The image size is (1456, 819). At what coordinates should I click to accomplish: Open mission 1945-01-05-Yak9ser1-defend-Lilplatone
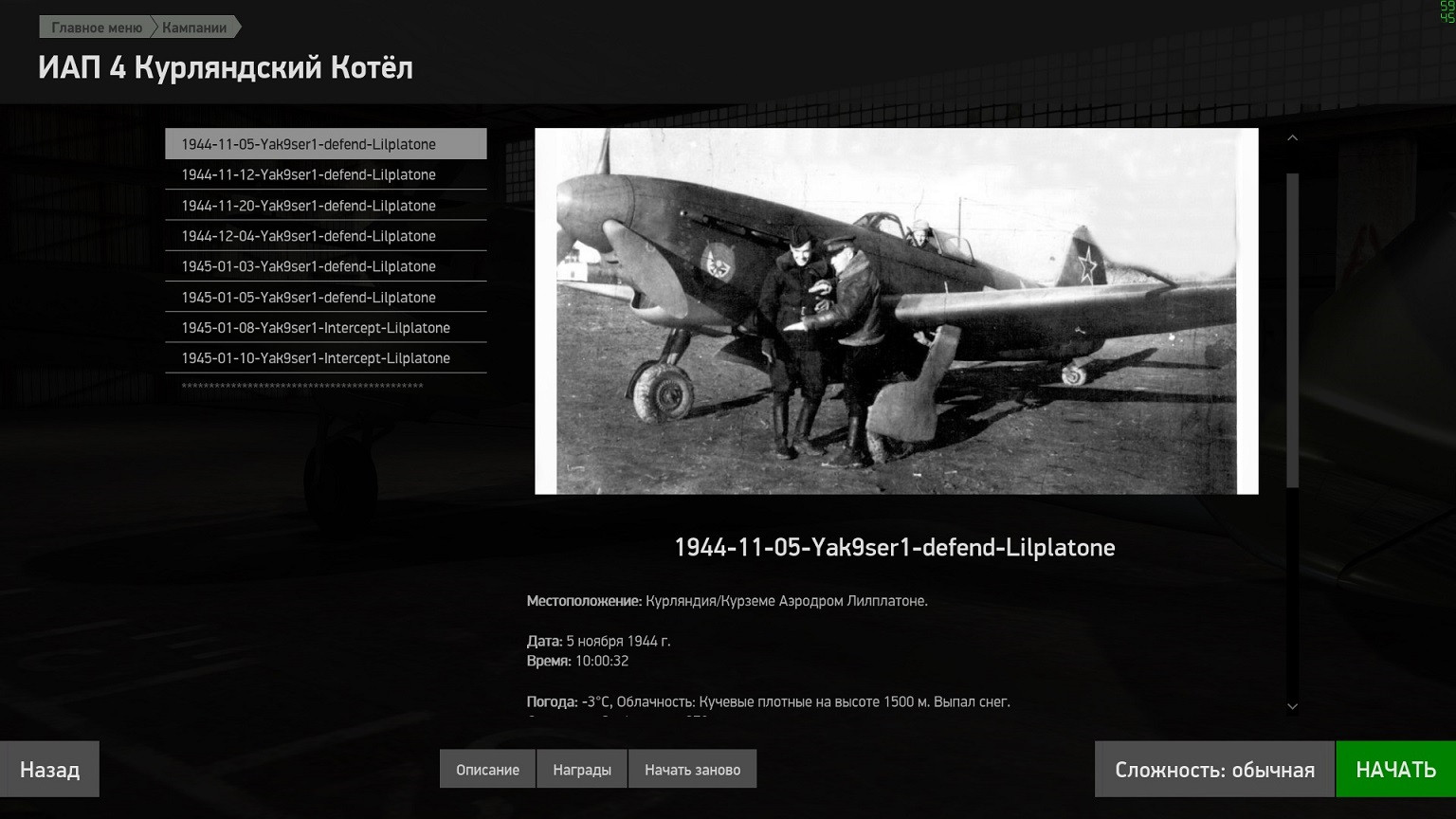(x=326, y=297)
